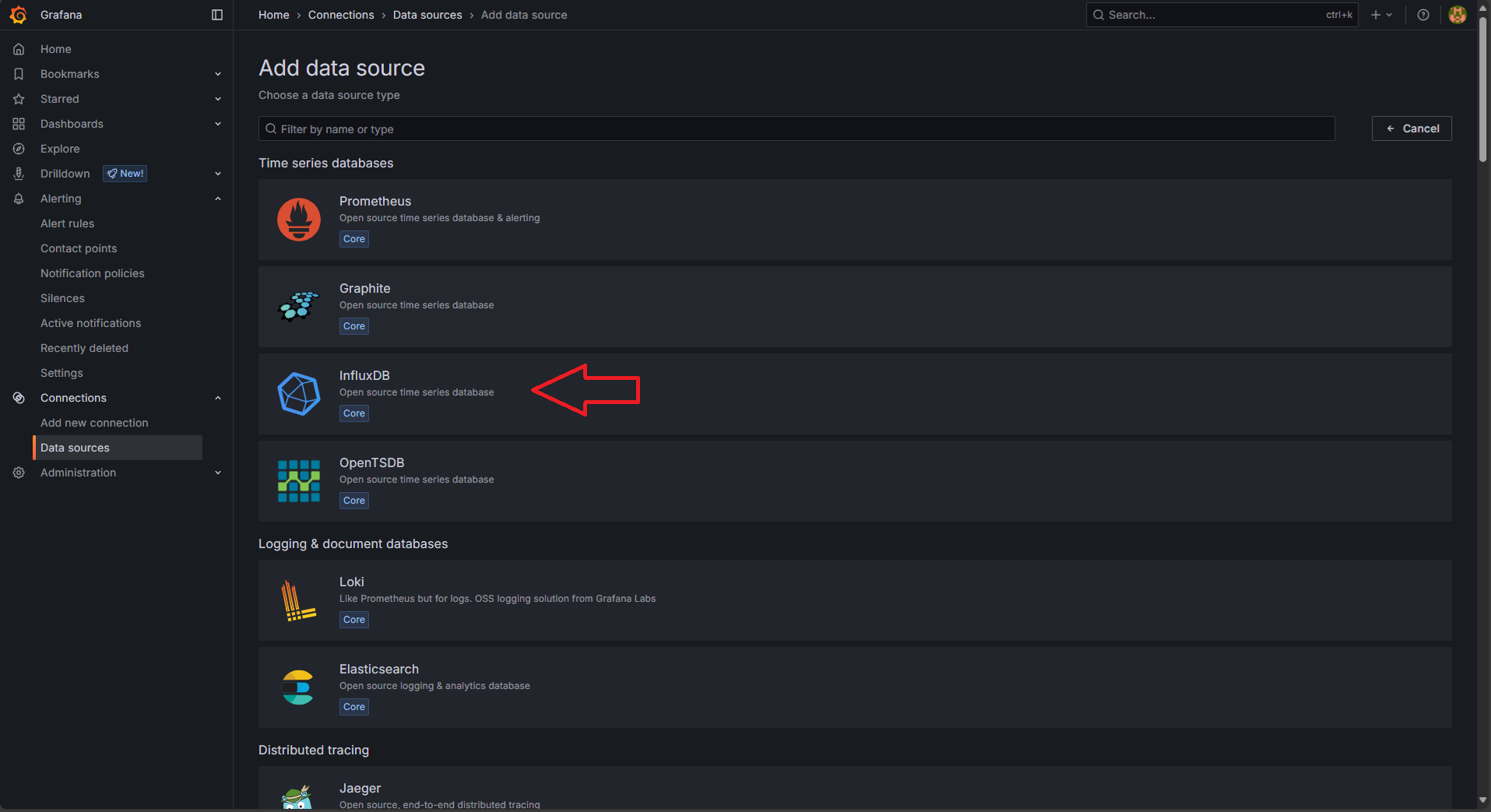Open the help question mark icon

[x=1423, y=15]
